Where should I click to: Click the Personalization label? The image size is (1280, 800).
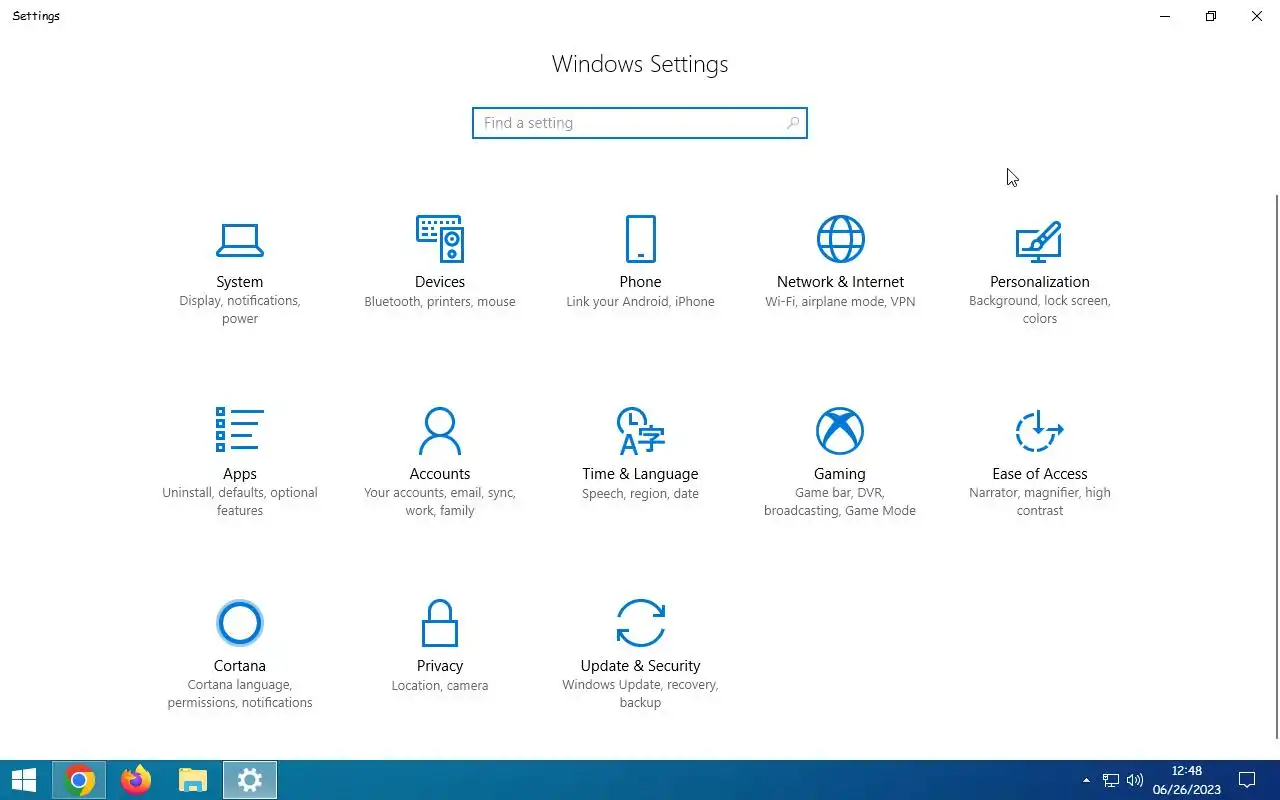coord(1040,282)
